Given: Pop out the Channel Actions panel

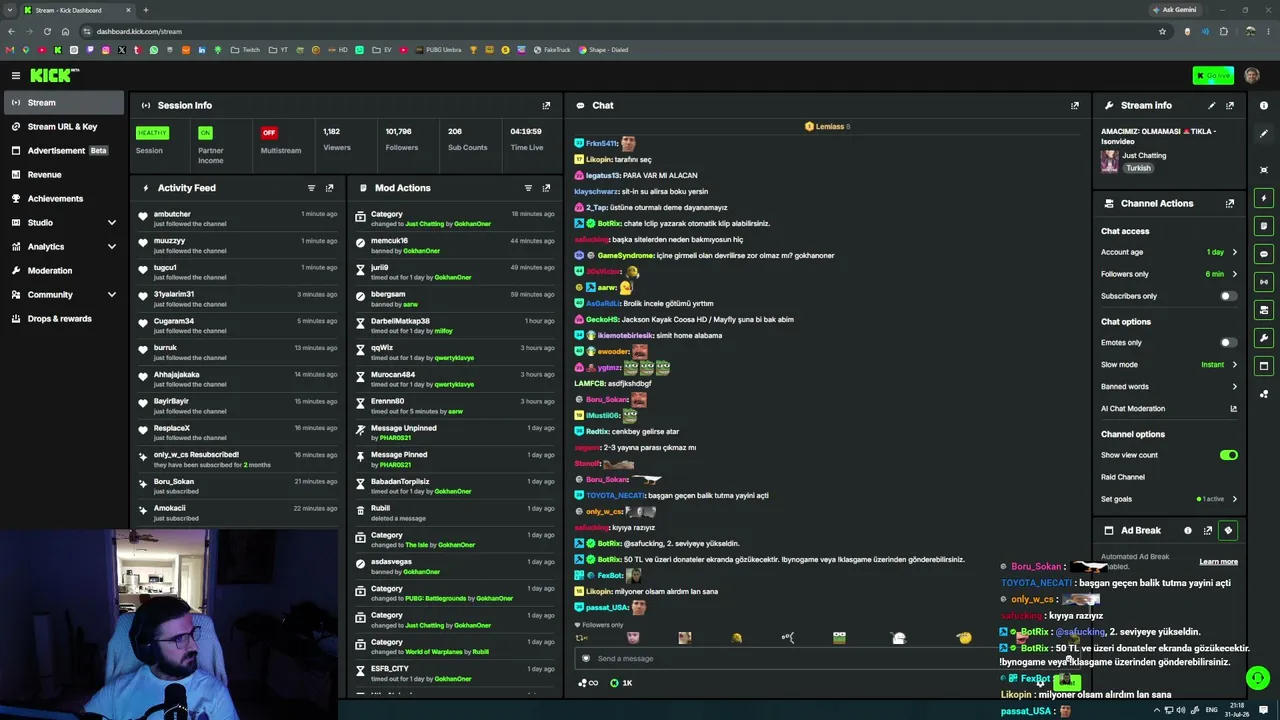Looking at the screenshot, I should (x=1230, y=203).
